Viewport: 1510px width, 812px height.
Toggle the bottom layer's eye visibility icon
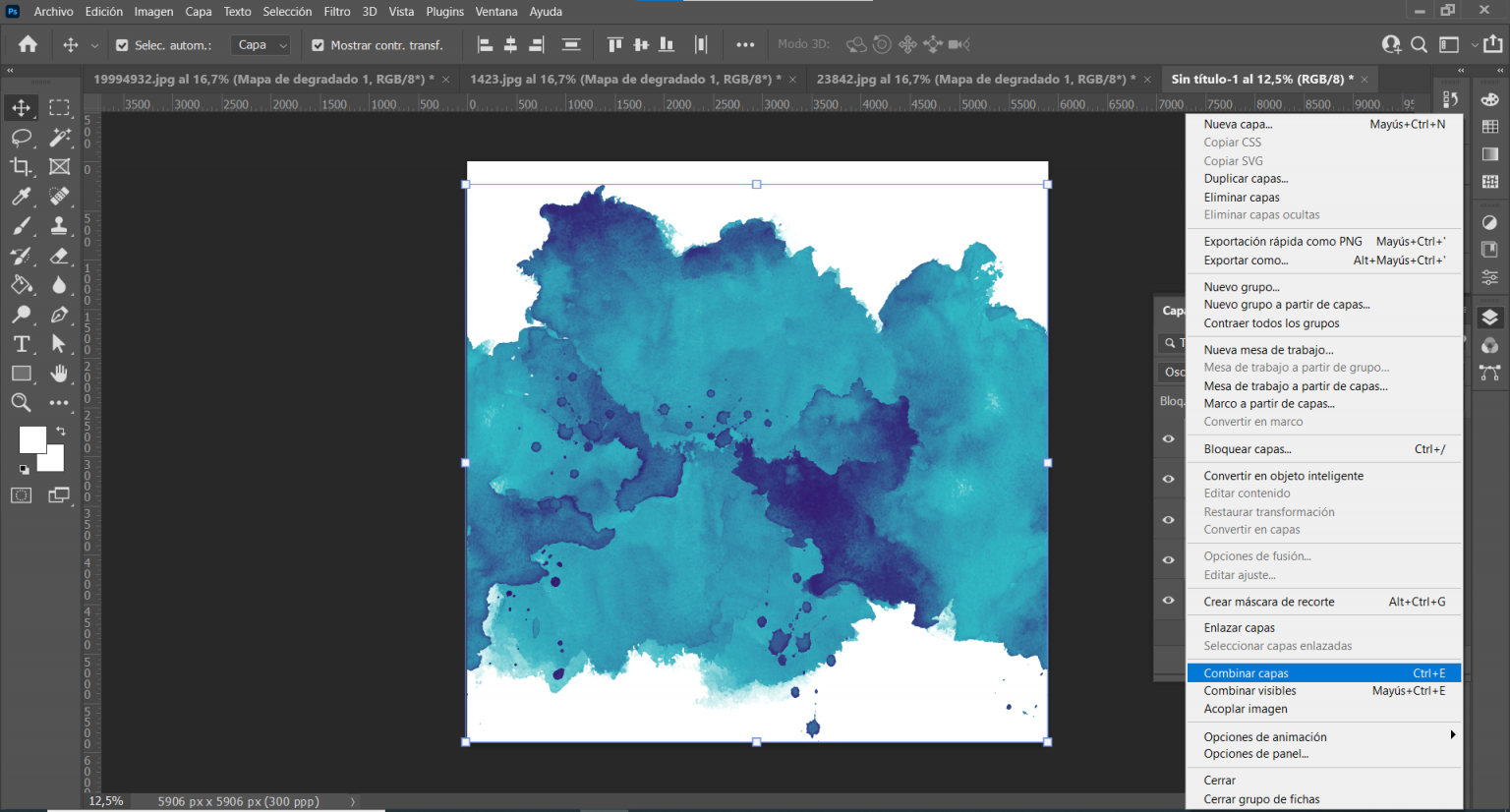pyautogui.click(x=1169, y=600)
